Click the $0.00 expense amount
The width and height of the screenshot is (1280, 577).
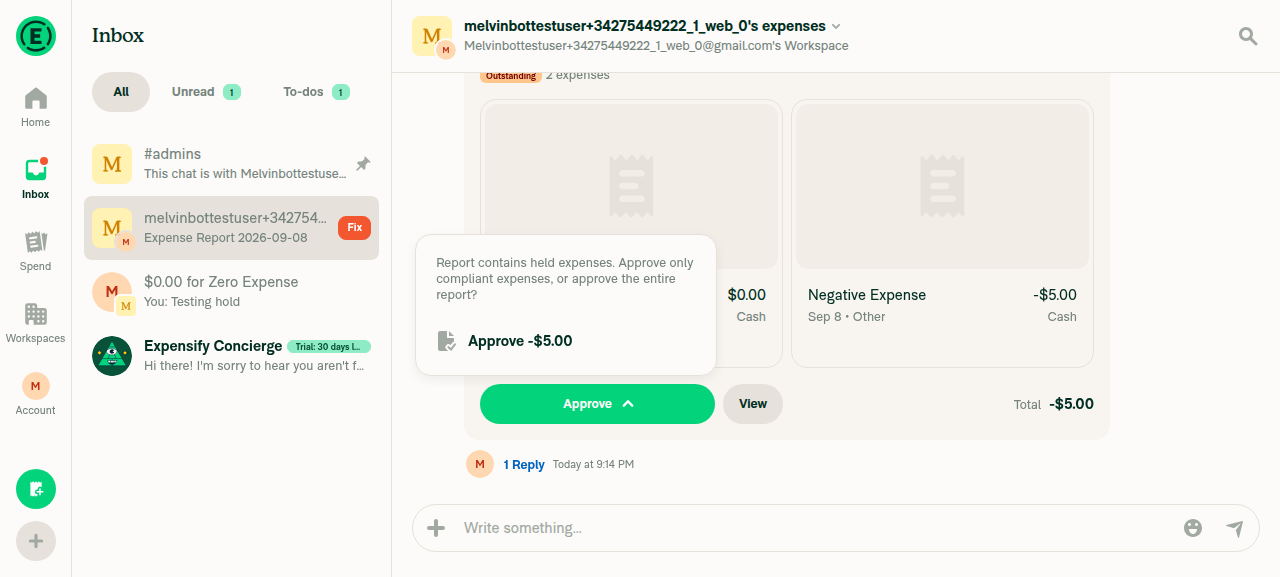point(747,295)
